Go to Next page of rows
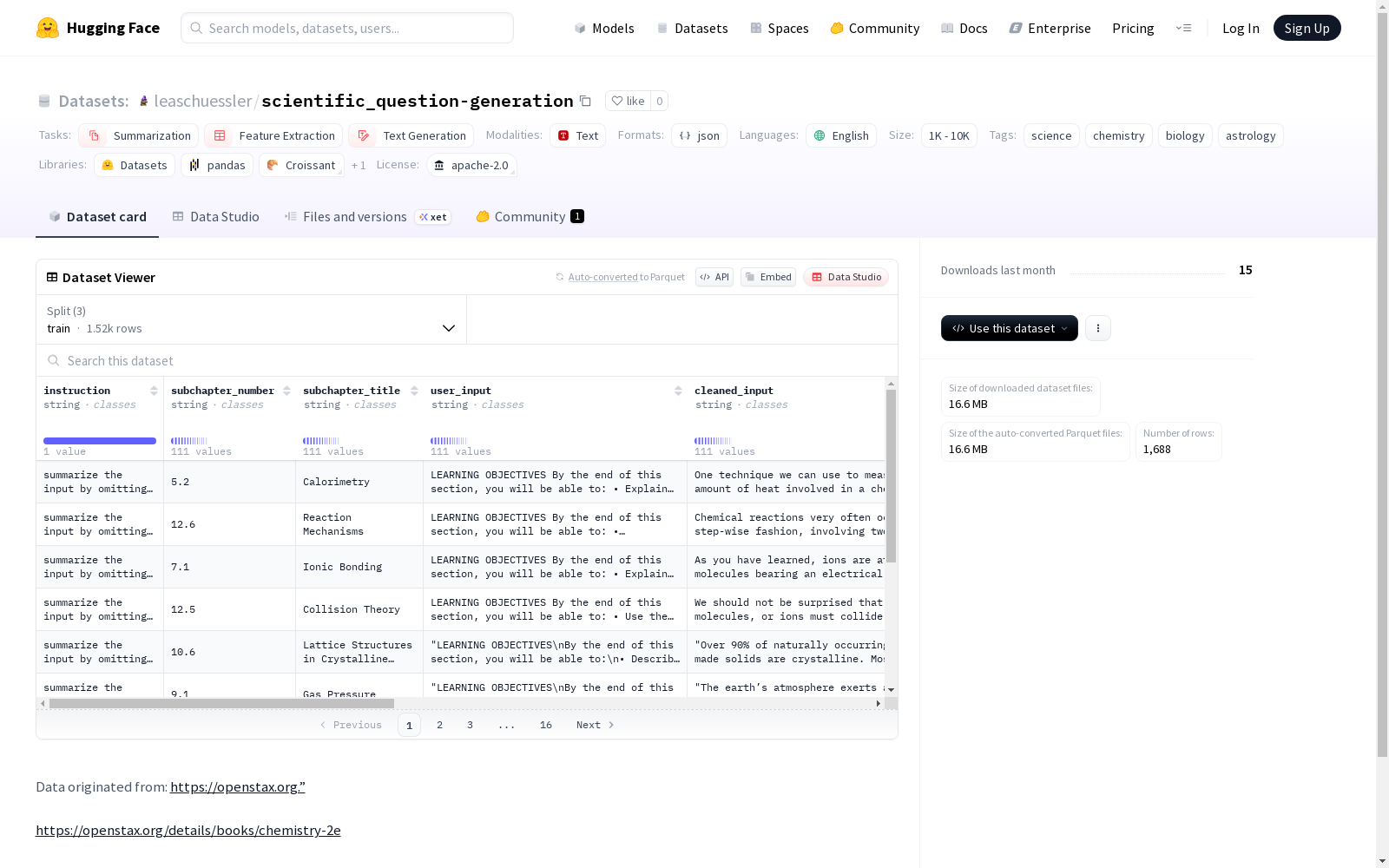 596,725
